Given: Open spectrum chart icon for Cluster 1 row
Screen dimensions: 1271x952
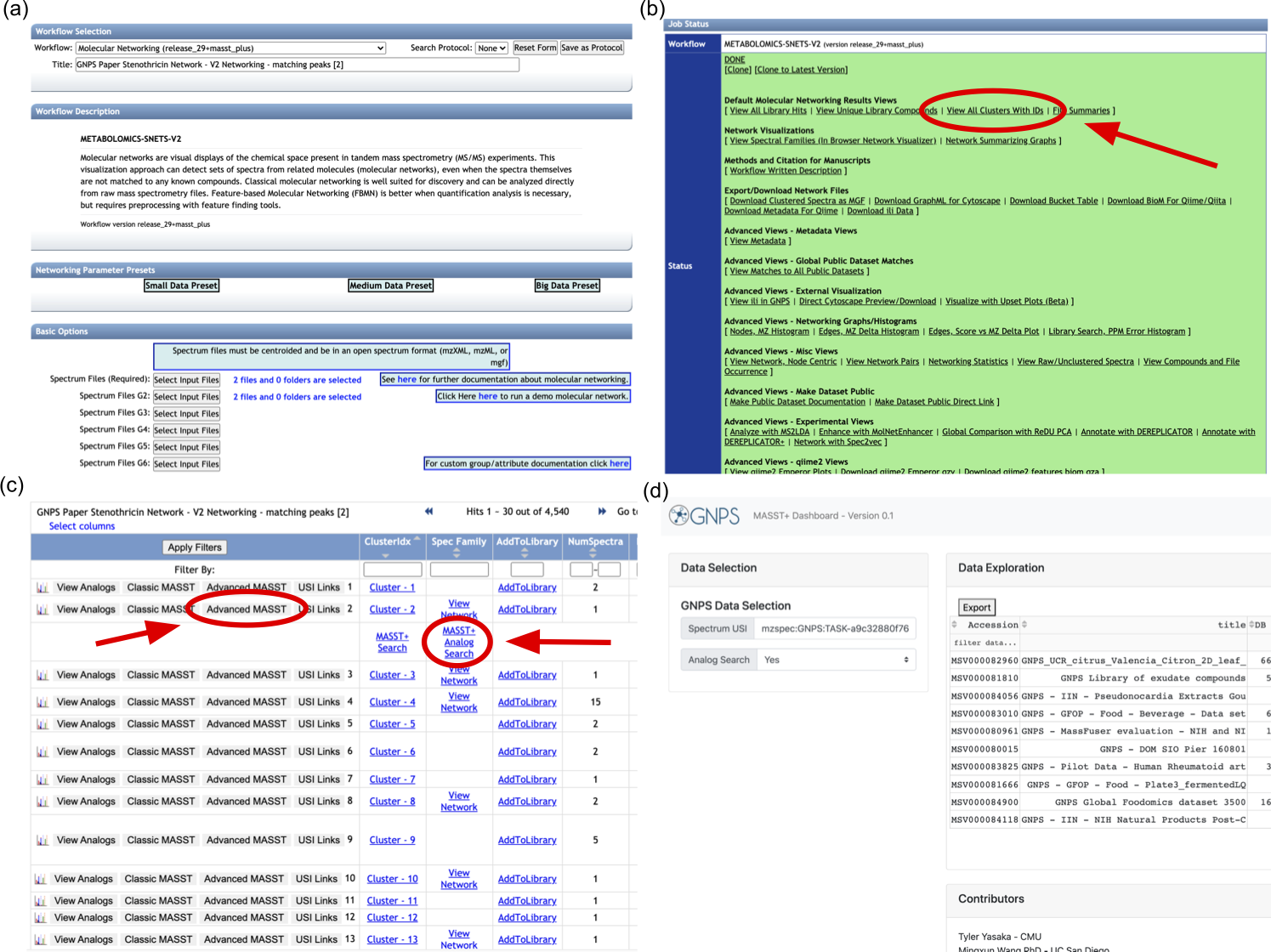Looking at the screenshot, I should (42, 587).
